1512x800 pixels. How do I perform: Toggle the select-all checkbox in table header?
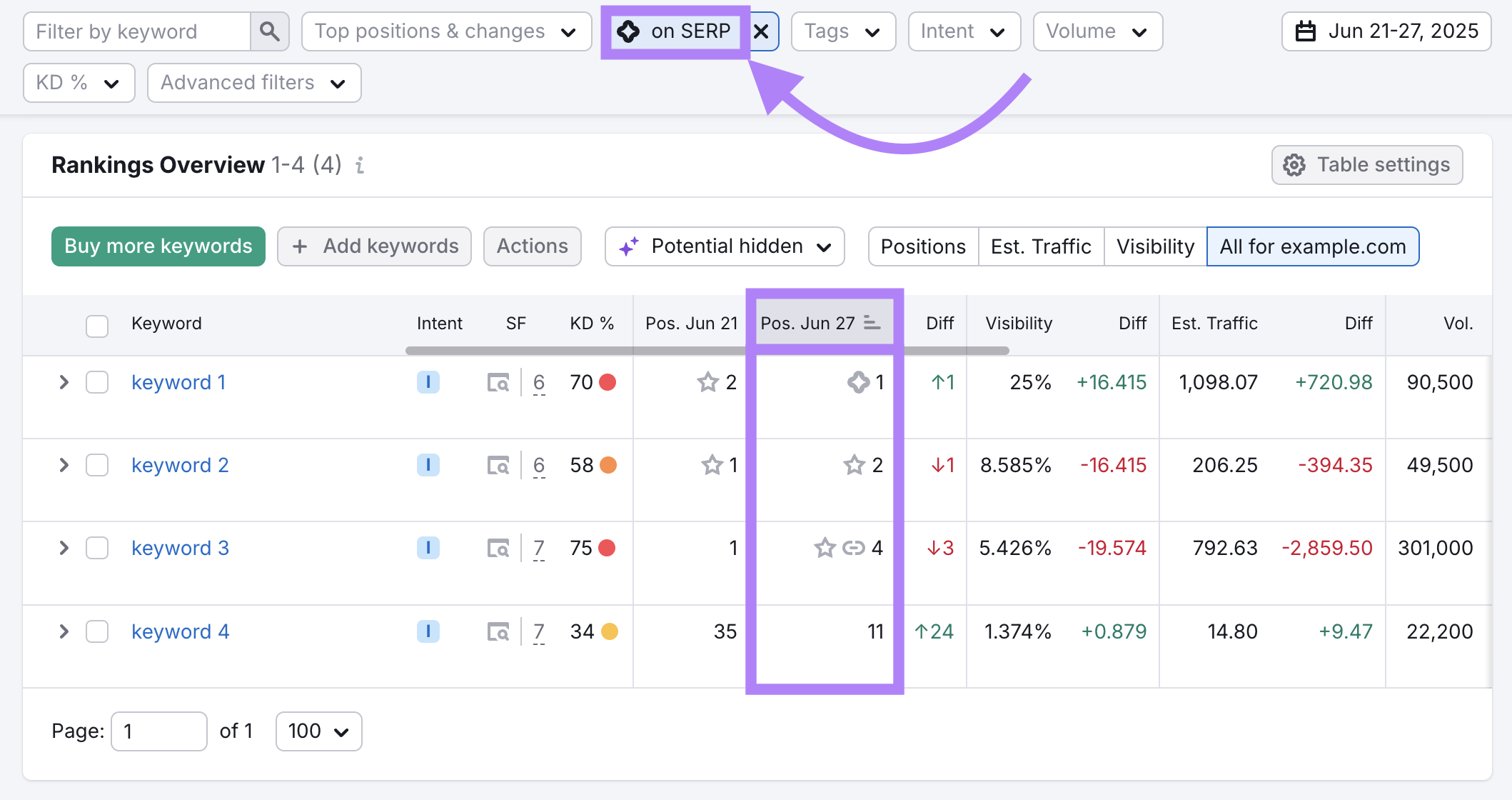[x=97, y=326]
